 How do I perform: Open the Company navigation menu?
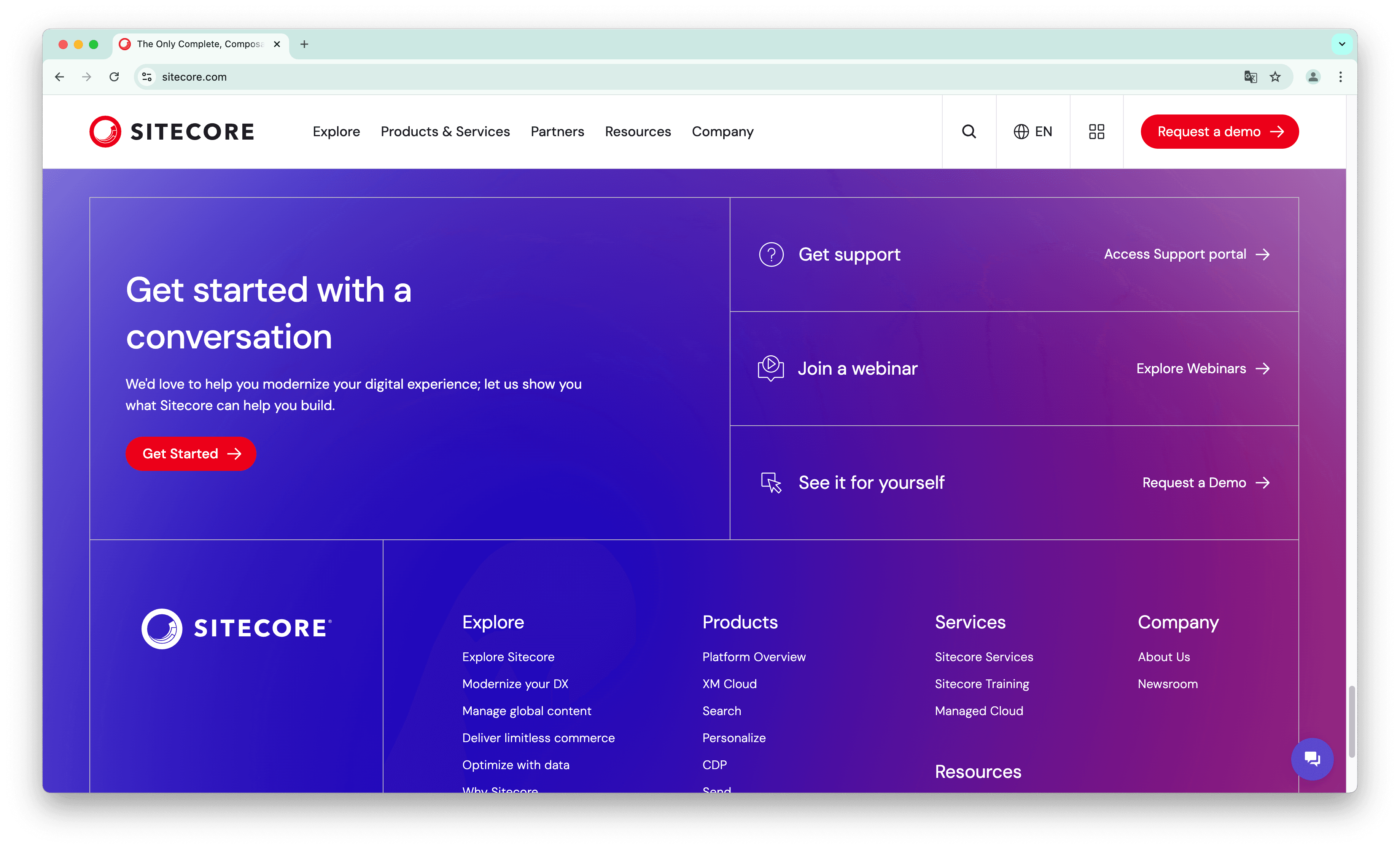722,132
